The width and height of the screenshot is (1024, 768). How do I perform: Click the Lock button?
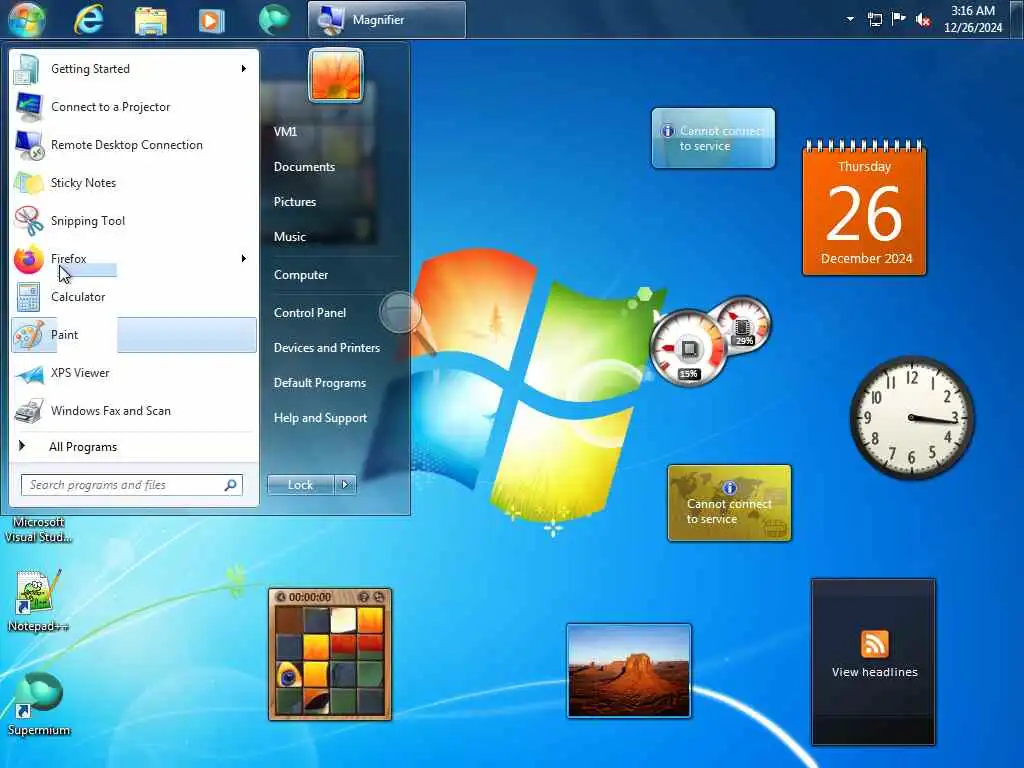(x=300, y=485)
